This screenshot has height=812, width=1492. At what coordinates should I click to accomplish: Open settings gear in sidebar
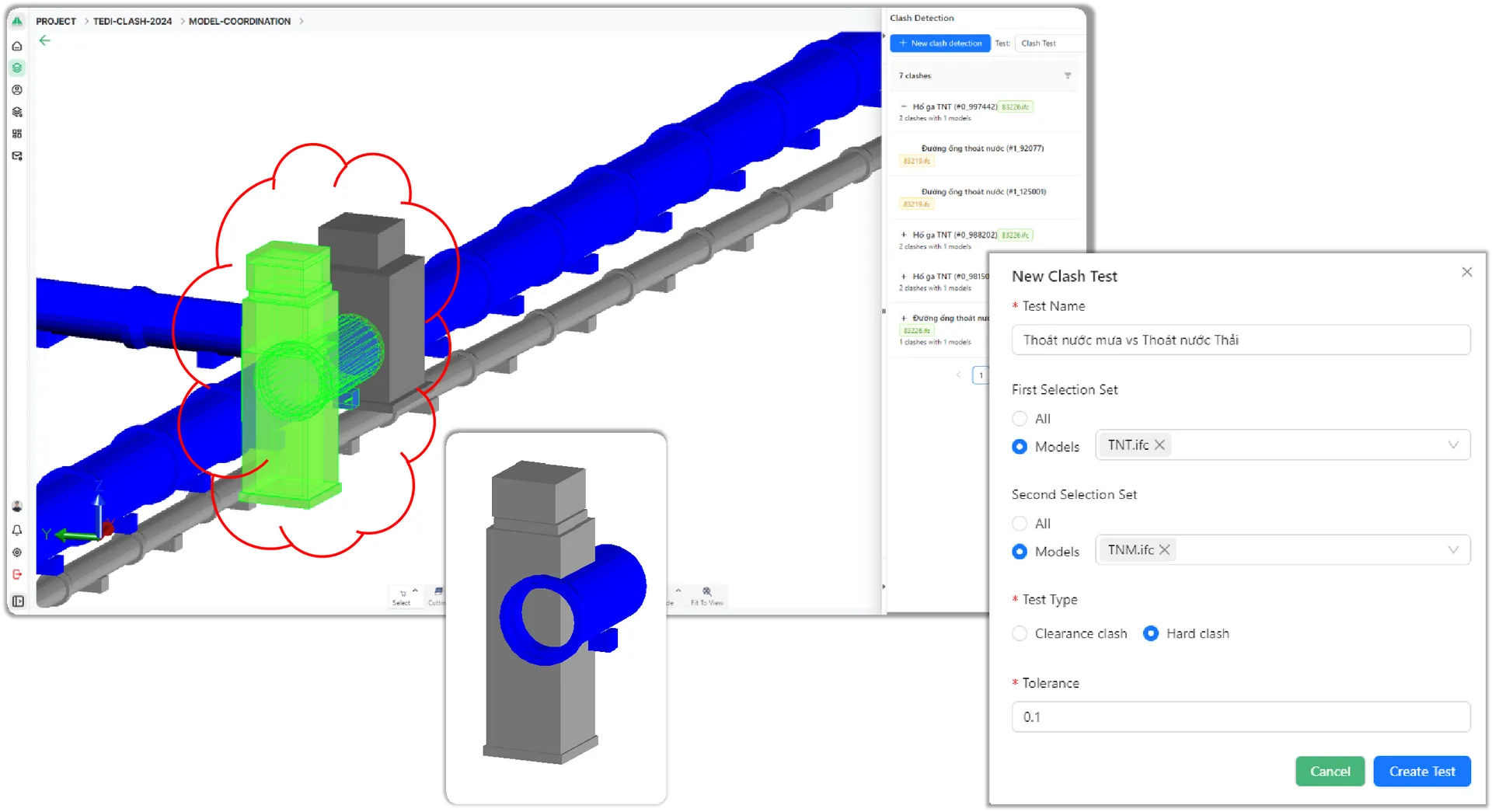point(17,552)
